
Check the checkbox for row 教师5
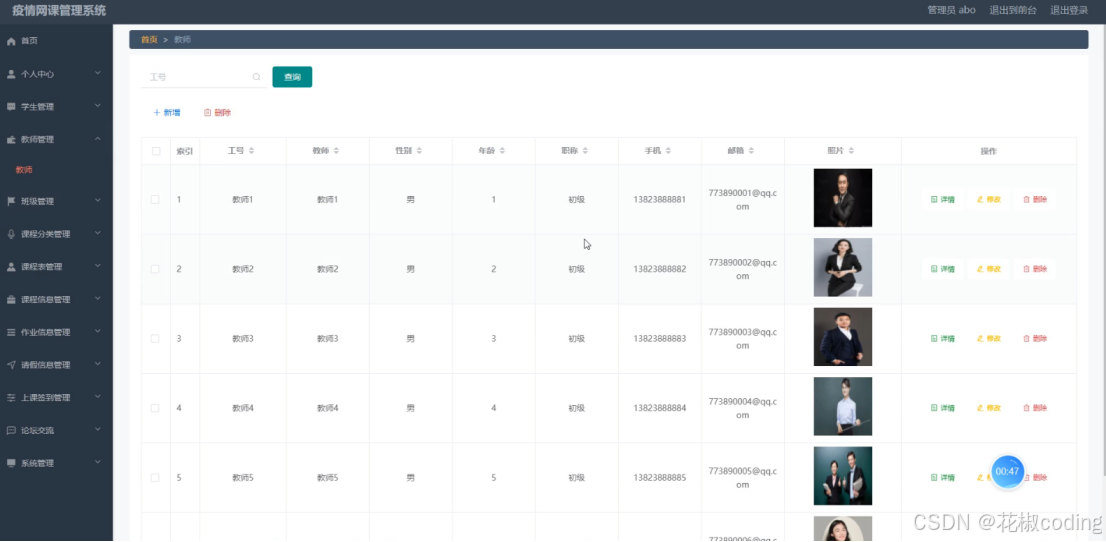click(155, 478)
